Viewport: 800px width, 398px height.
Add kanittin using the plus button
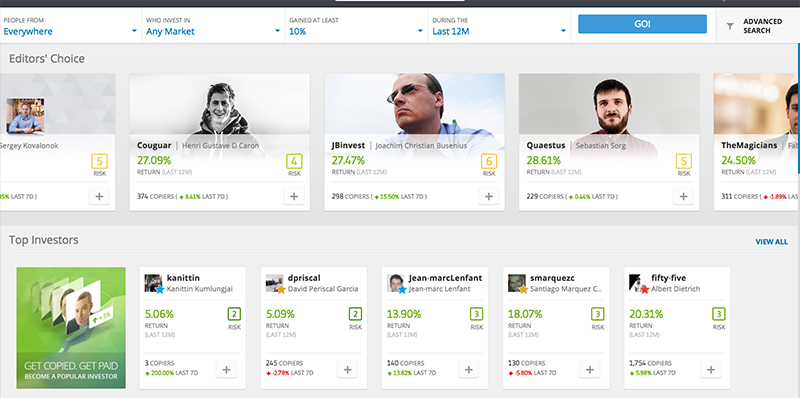click(226, 369)
